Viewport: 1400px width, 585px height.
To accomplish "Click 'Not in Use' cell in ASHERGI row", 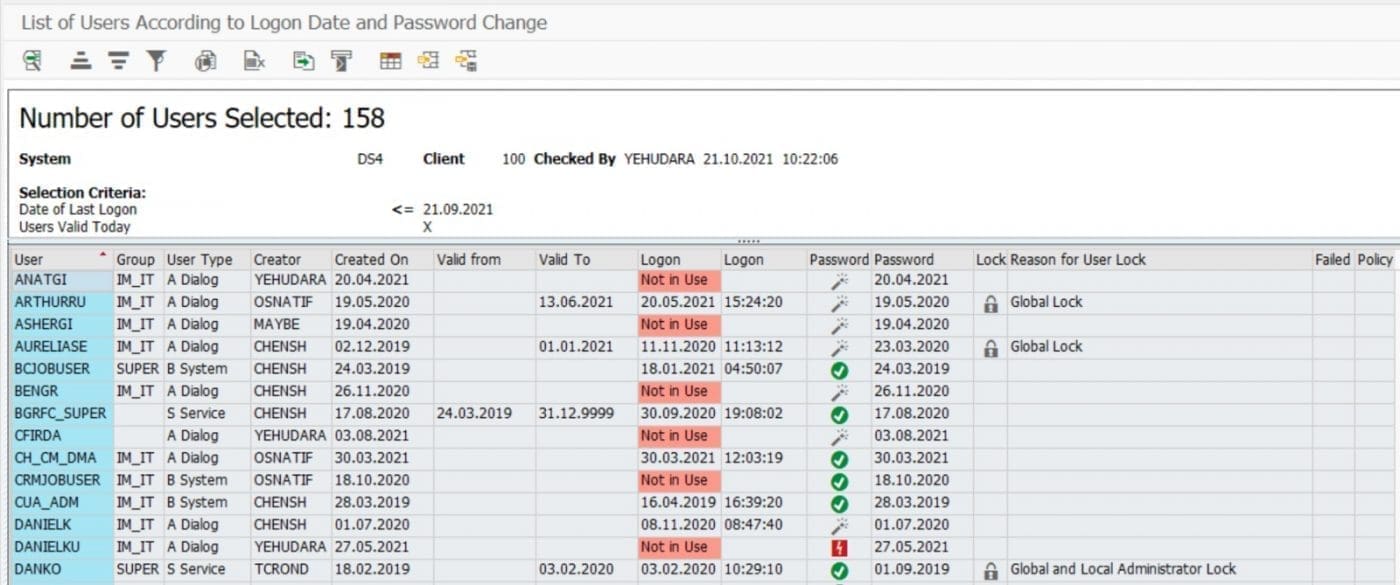I will (679, 324).
